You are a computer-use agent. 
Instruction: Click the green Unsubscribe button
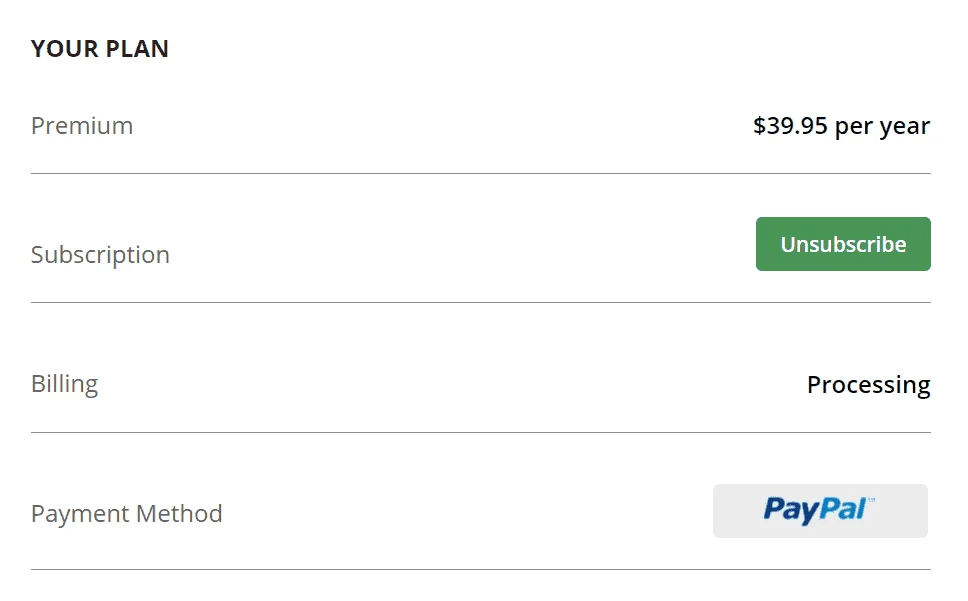pyautogui.click(x=843, y=244)
